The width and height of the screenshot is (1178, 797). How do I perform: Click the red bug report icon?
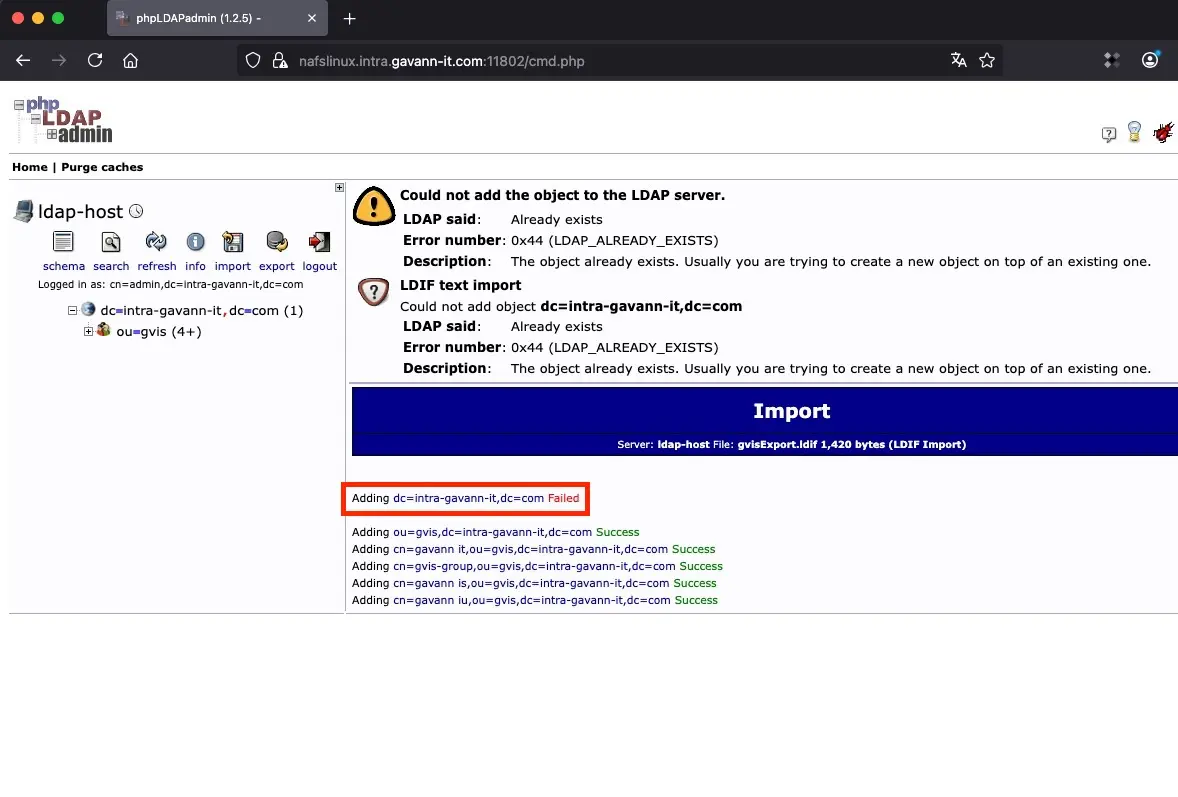(x=1162, y=132)
